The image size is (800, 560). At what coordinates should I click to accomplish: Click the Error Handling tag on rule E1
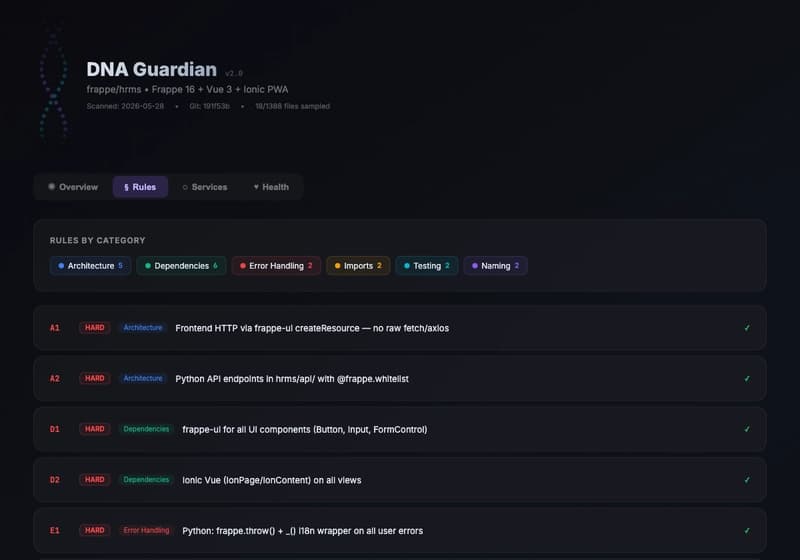click(x=146, y=530)
